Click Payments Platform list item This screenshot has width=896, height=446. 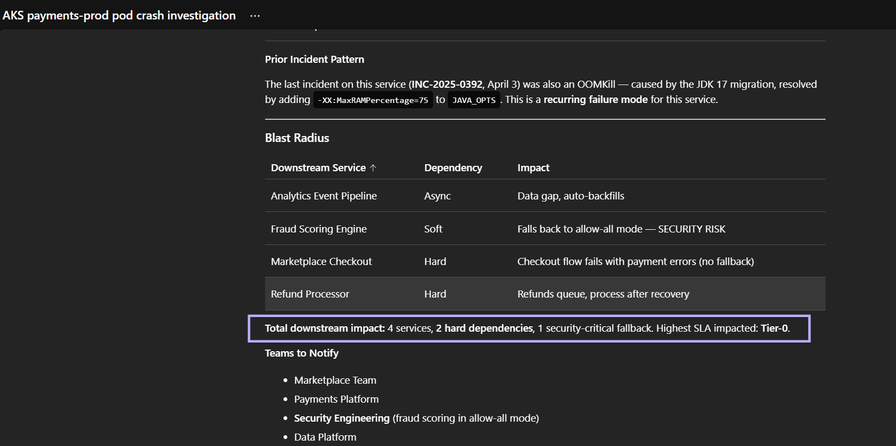[336, 399]
